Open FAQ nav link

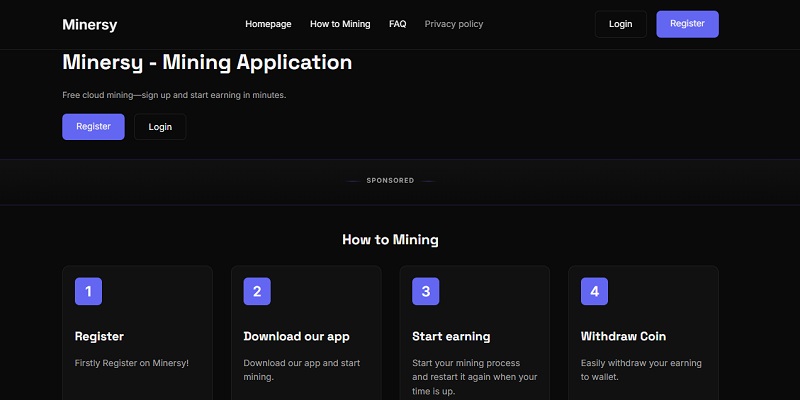tap(397, 24)
